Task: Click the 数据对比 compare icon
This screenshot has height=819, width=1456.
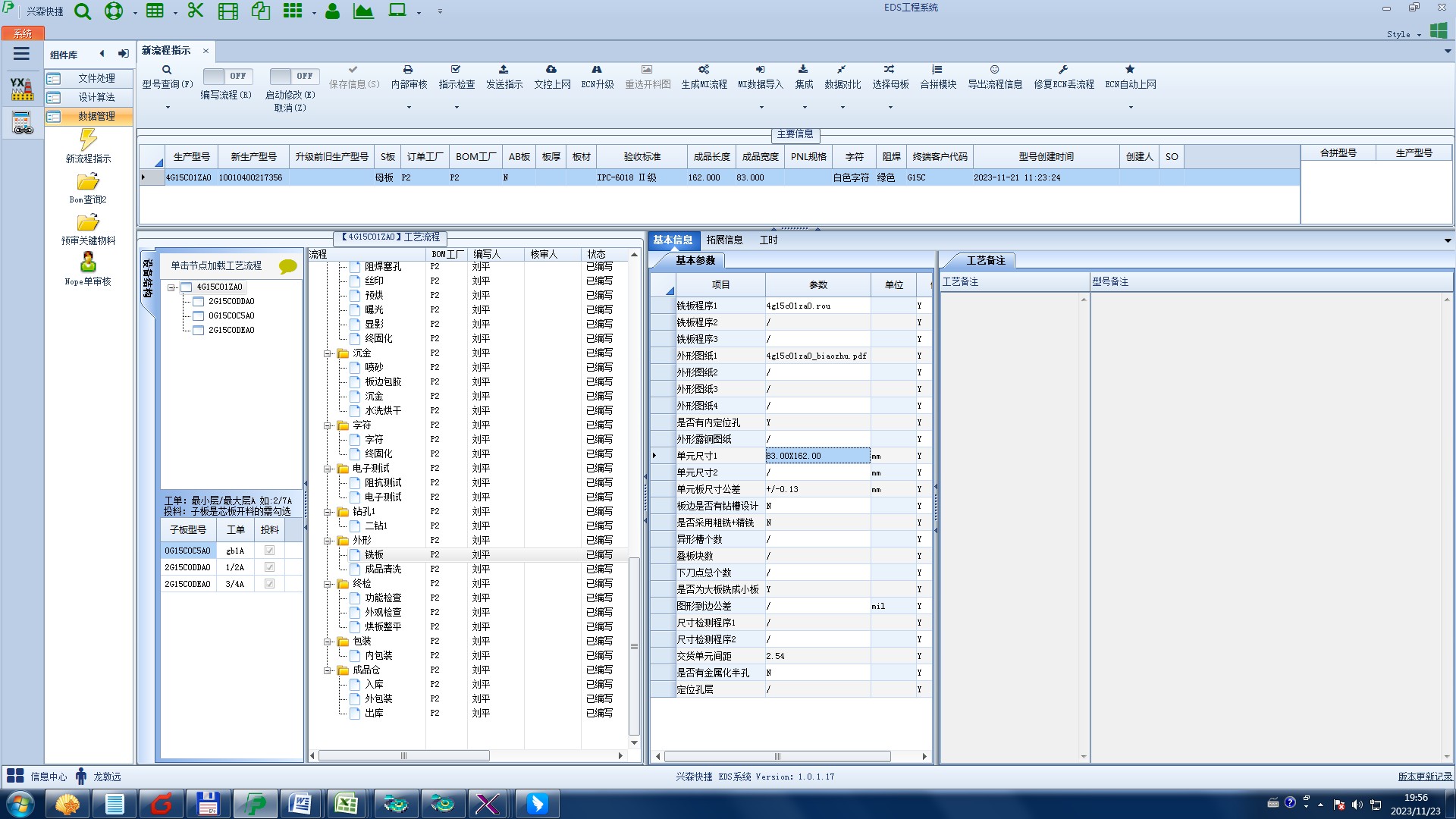Action: click(842, 70)
